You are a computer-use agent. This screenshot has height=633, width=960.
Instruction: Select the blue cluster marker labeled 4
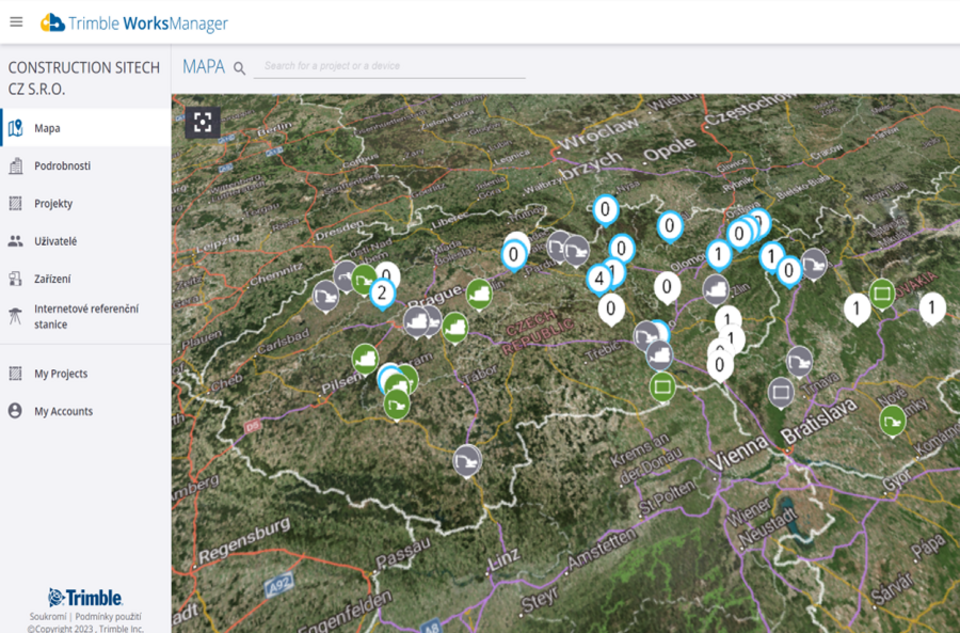coord(599,278)
